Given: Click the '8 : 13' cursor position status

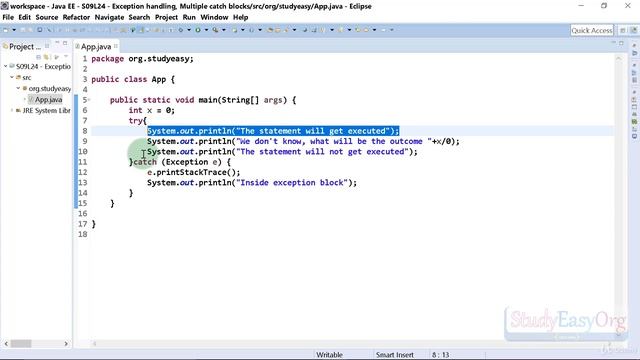Looking at the screenshot, I should (440, 355).
